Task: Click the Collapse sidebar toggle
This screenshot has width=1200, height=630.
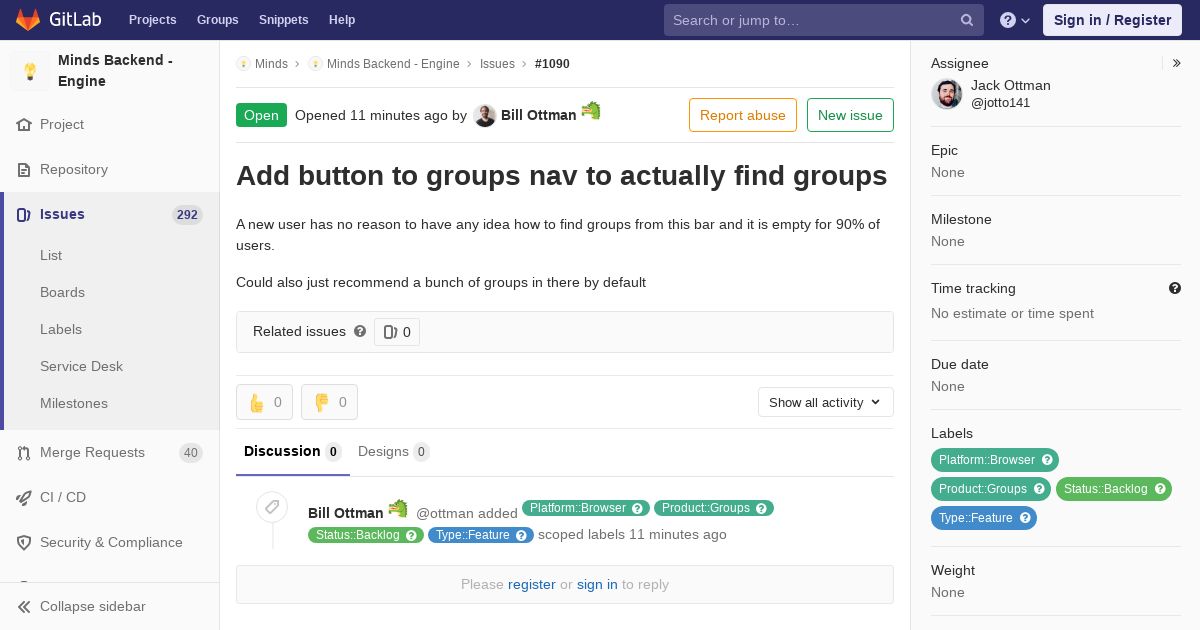Action: coord(109,606)
